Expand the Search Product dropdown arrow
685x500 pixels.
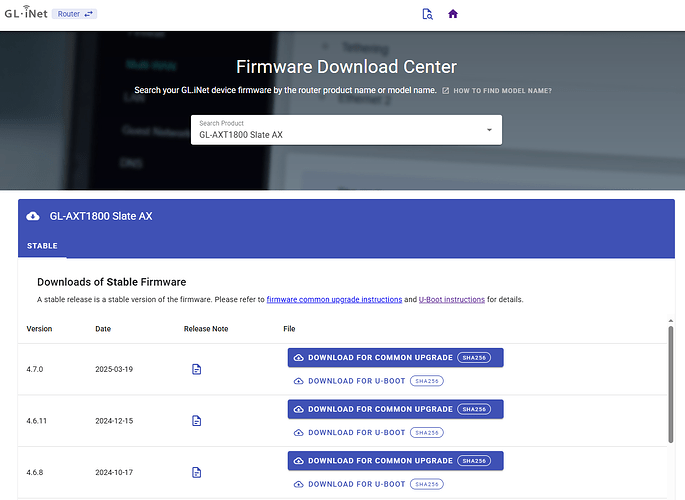[489, 130]
